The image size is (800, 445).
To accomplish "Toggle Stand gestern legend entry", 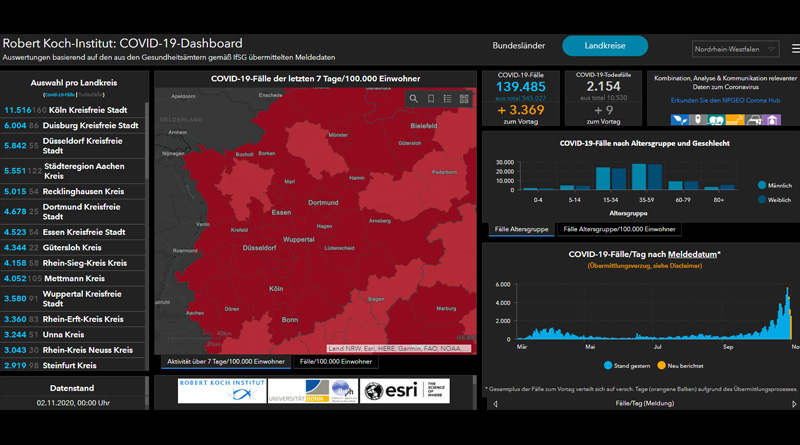I will point(627,365).
